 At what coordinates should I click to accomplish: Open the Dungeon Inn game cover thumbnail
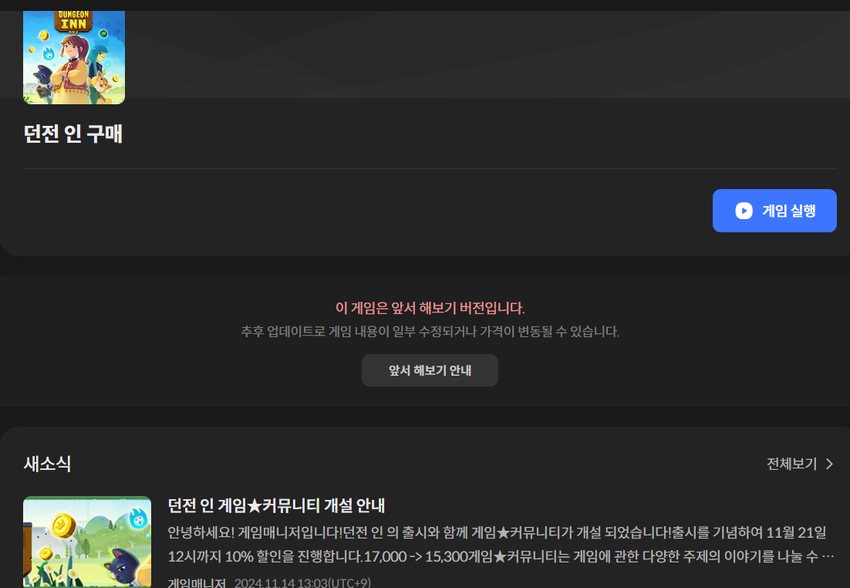74,57
